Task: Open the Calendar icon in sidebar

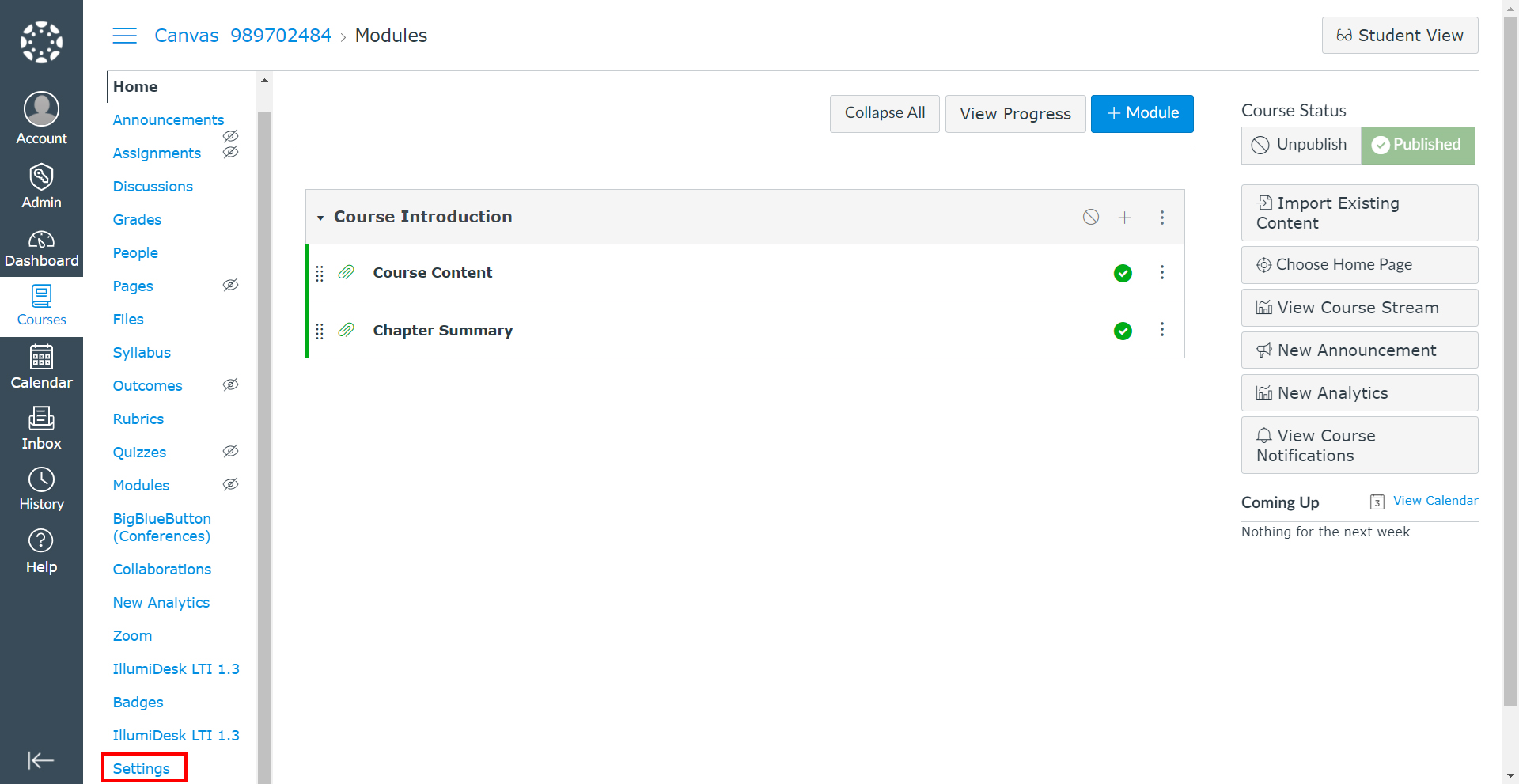Action: click(41, 358)
